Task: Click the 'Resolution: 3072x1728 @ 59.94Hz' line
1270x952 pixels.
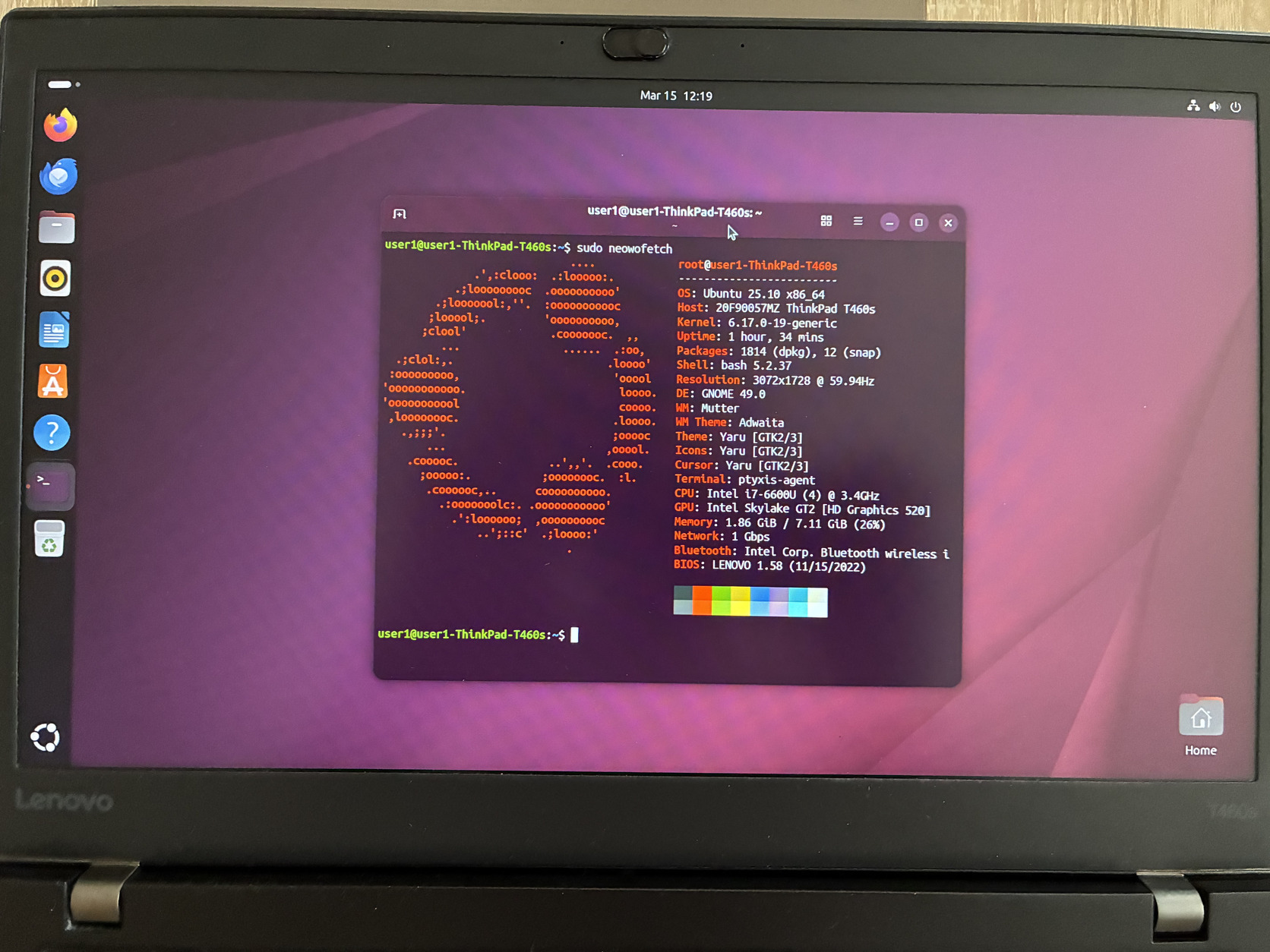Action: click(775, 380)
